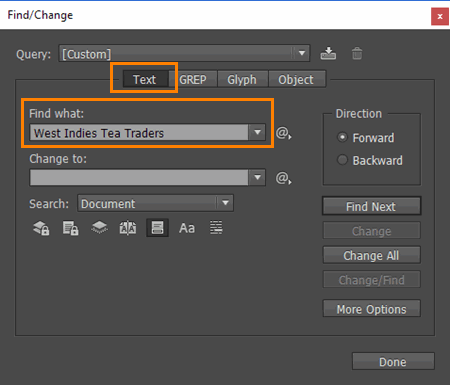This screenshot has height=385, width=450.
Task: Open the Query dropdown list
Action: pos(184,53)
